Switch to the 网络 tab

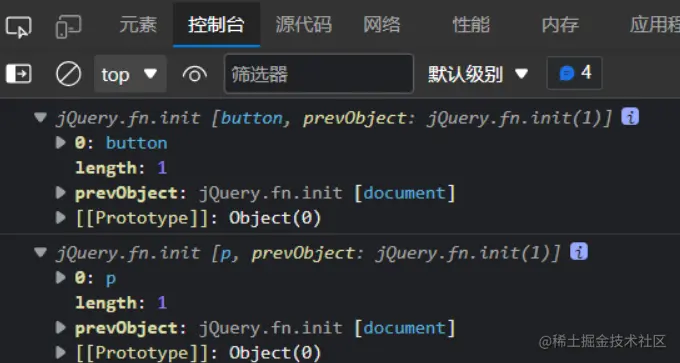click(x=382, y=25)
